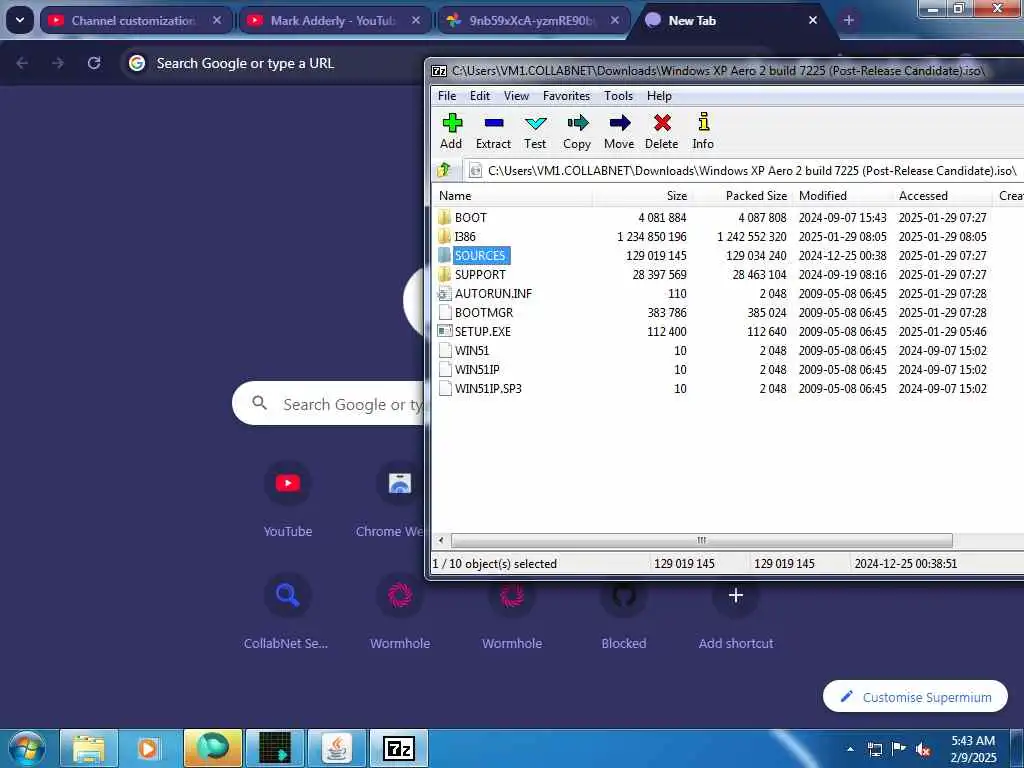This screenshot has width=1024, height=768.
Task: Sort the list by Name column
Action: pos(512,196)
